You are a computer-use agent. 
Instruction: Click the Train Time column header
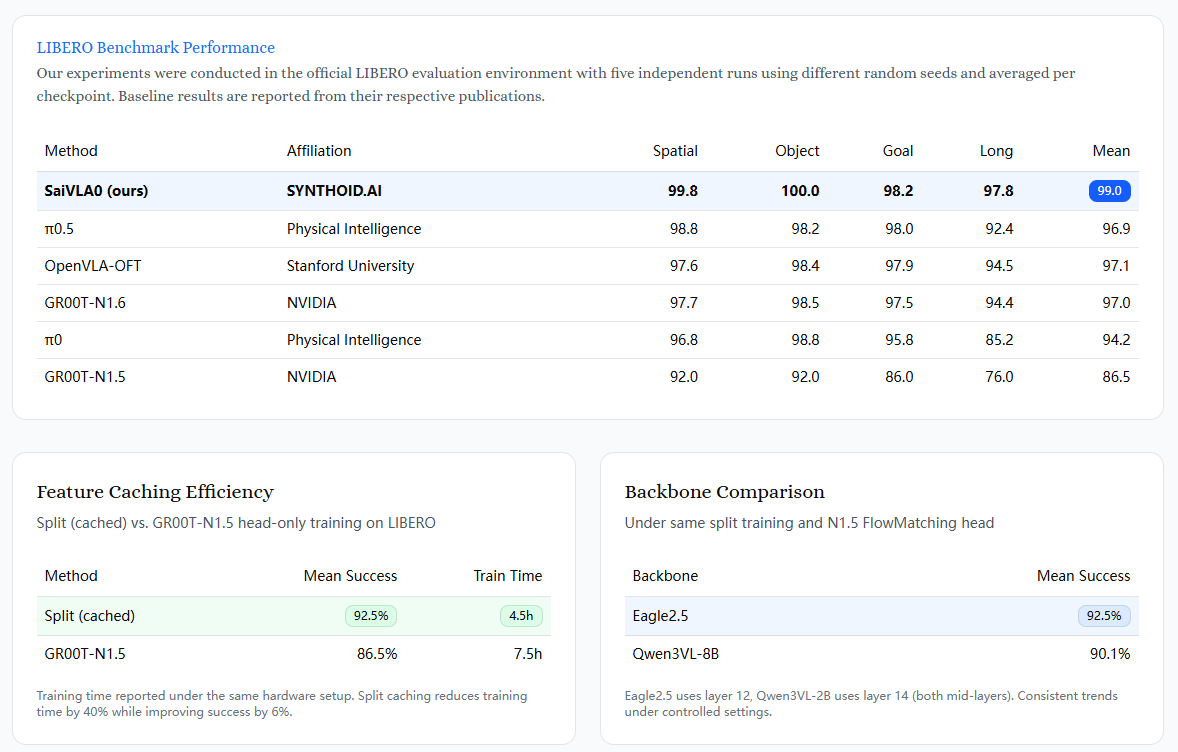point(508,576)
